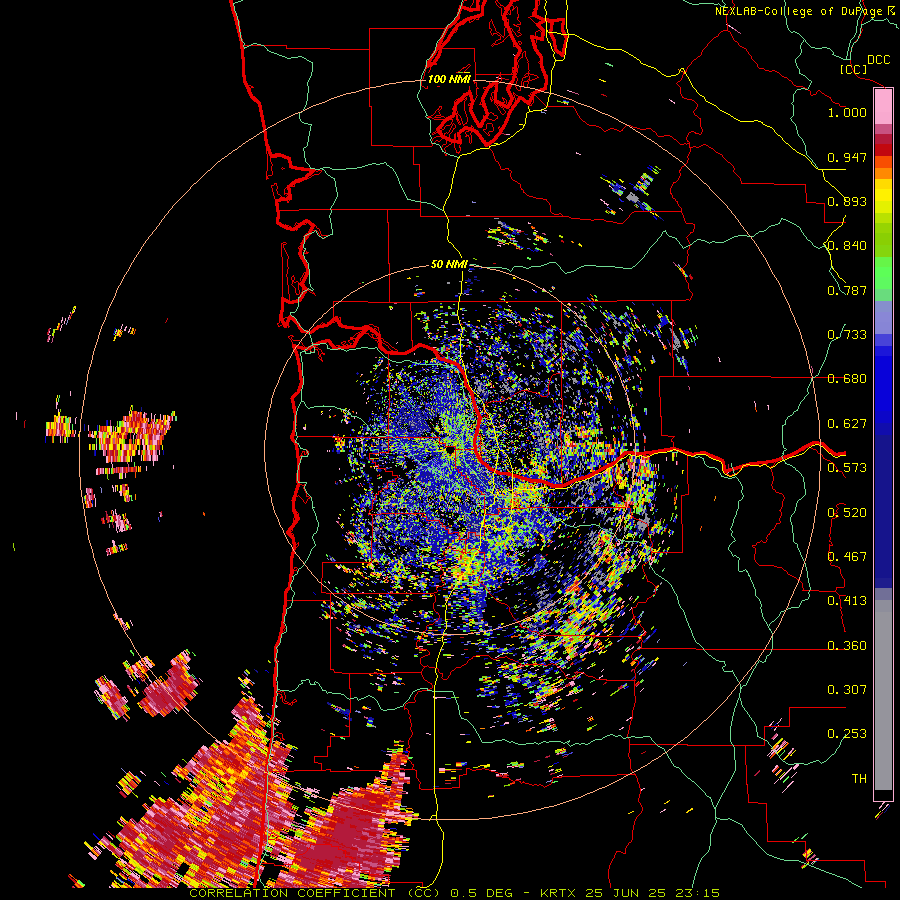Click the radar site marker at ring center
Screen dimensions: 900x900
450,450
